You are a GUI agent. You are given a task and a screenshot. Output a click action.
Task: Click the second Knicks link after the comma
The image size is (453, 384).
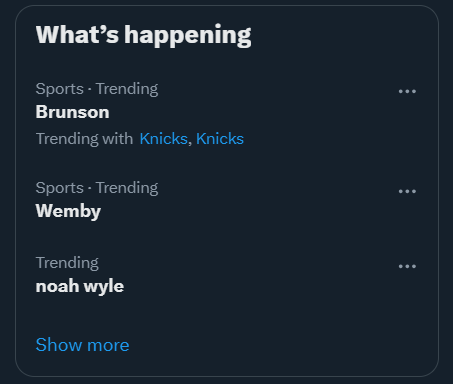pos(220,139)
